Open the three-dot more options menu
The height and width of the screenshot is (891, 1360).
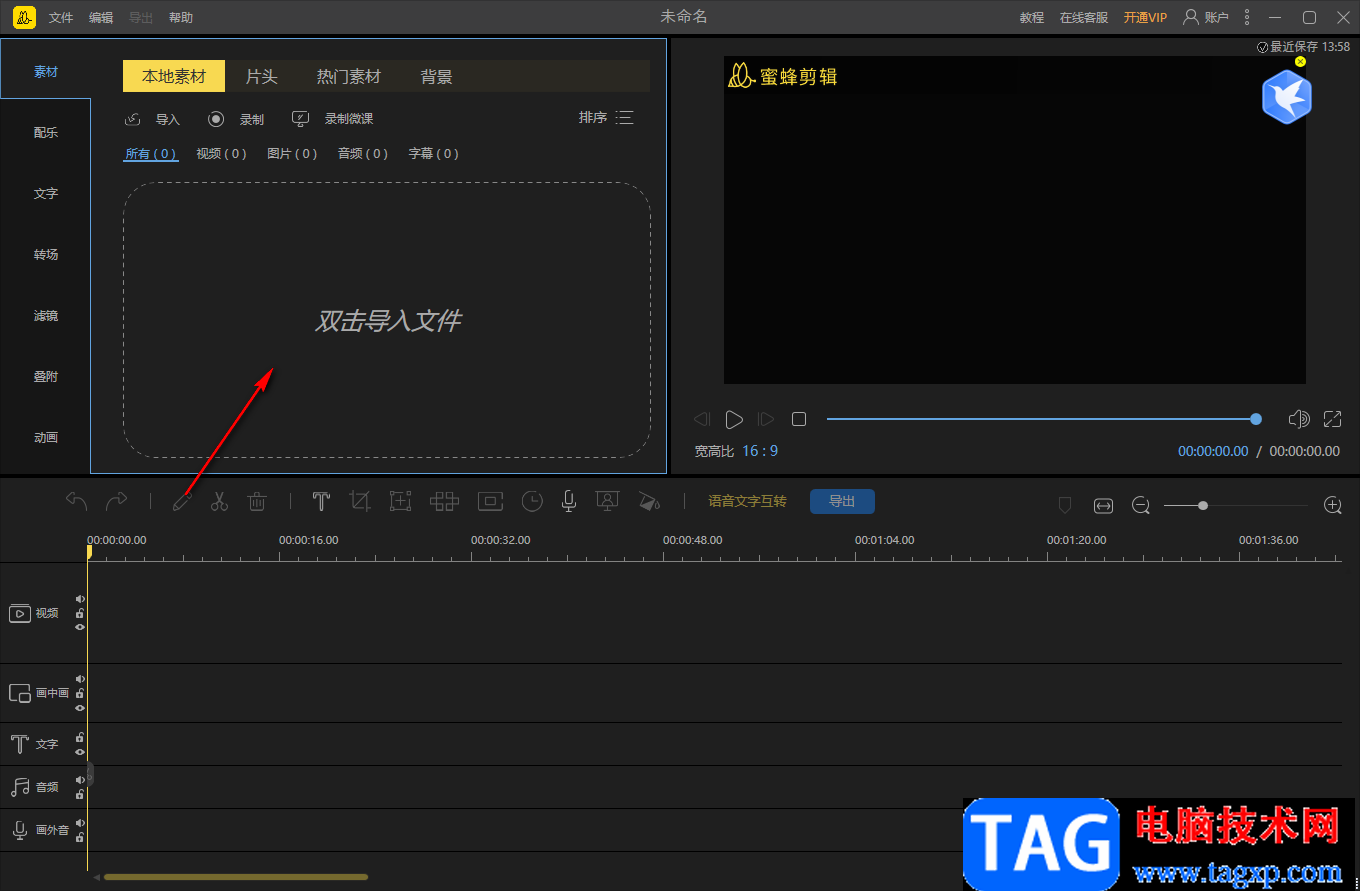(1246, 17)
